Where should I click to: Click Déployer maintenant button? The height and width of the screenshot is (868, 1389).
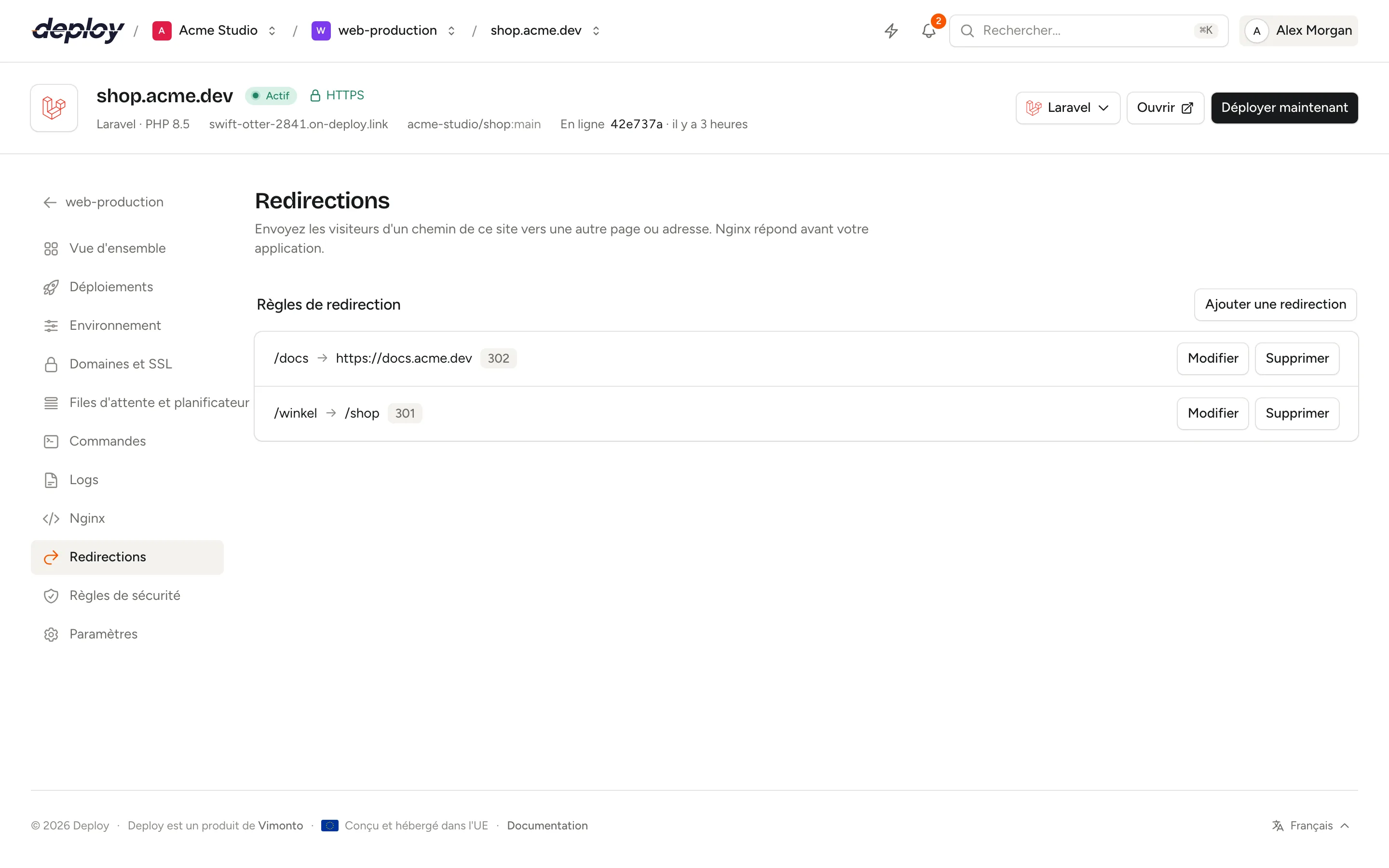coord(1284,108)
